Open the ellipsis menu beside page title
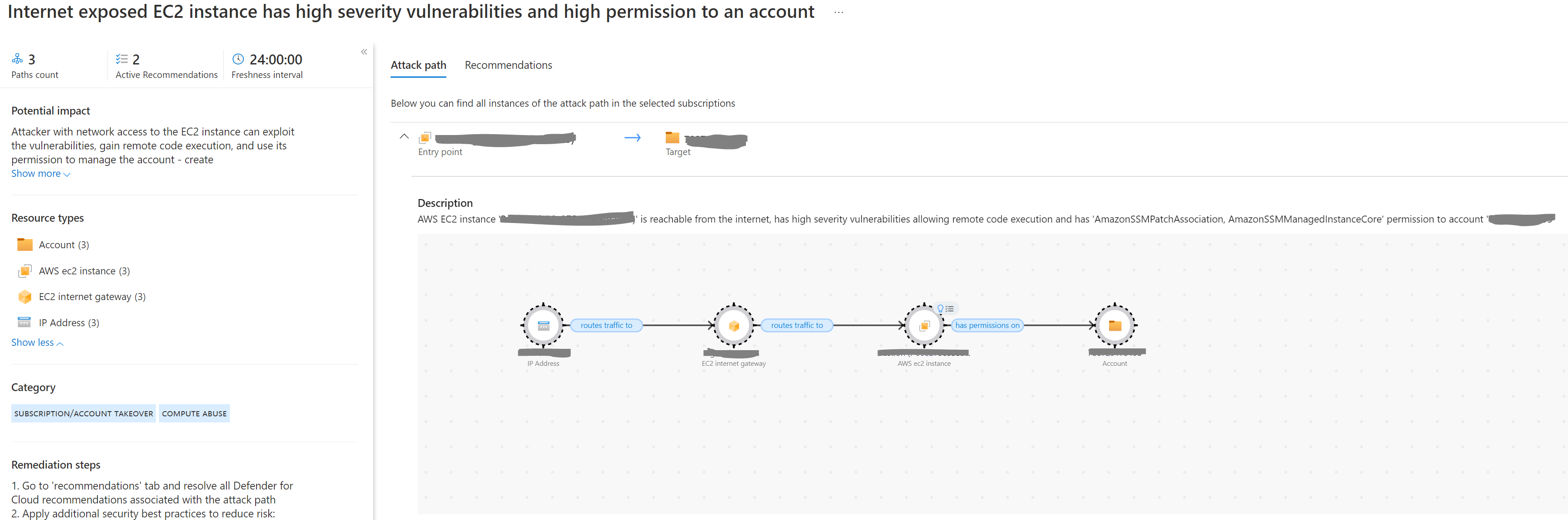Image resolution: width=1568 pixels, height=520 pixels. pos(838,12)
